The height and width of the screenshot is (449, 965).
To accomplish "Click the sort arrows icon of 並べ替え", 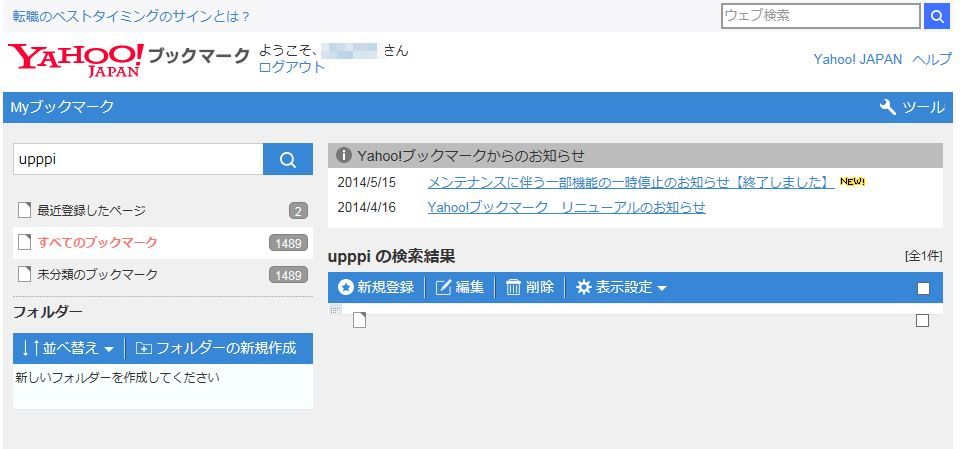I will 30,348.
